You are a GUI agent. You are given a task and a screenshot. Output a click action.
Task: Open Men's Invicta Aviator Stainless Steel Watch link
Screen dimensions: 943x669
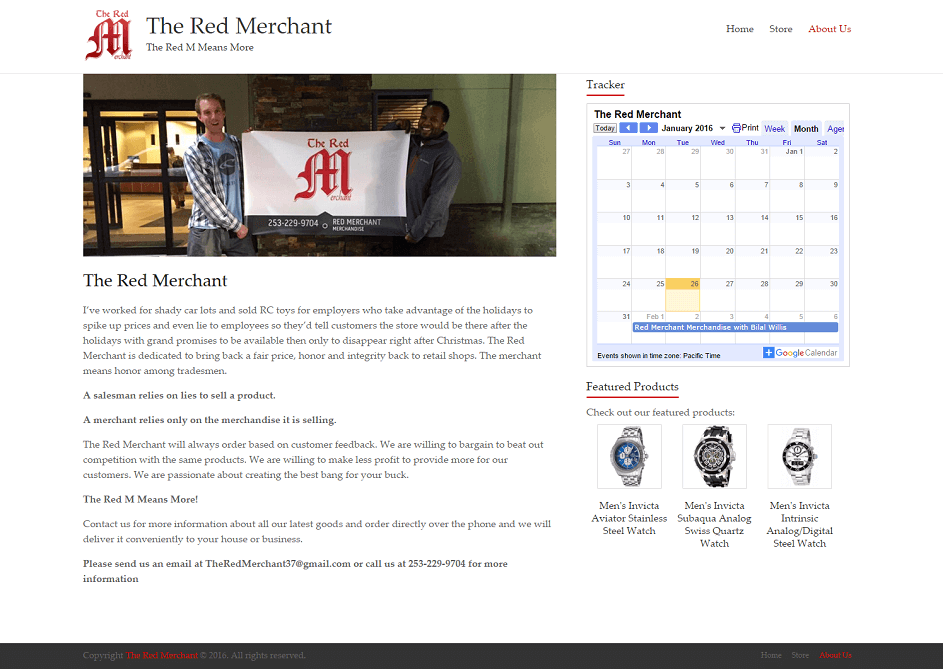(629, 518)
